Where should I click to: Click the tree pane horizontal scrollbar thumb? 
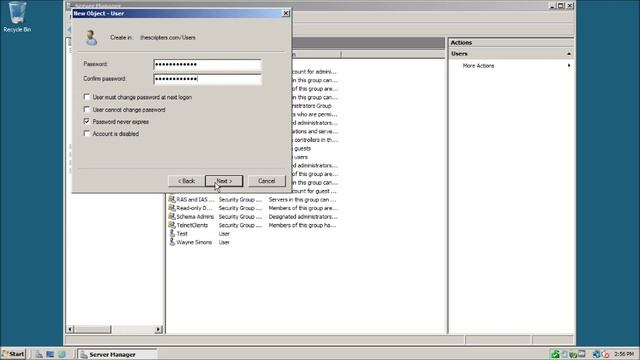[92, 329]
